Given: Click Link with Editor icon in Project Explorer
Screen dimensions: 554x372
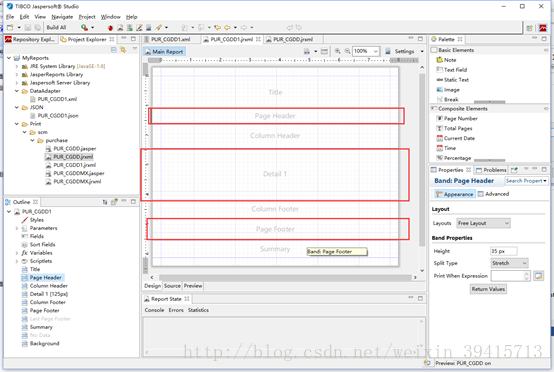Looking at the screenshot, I should pyautogui.click(x=123, y=50).
